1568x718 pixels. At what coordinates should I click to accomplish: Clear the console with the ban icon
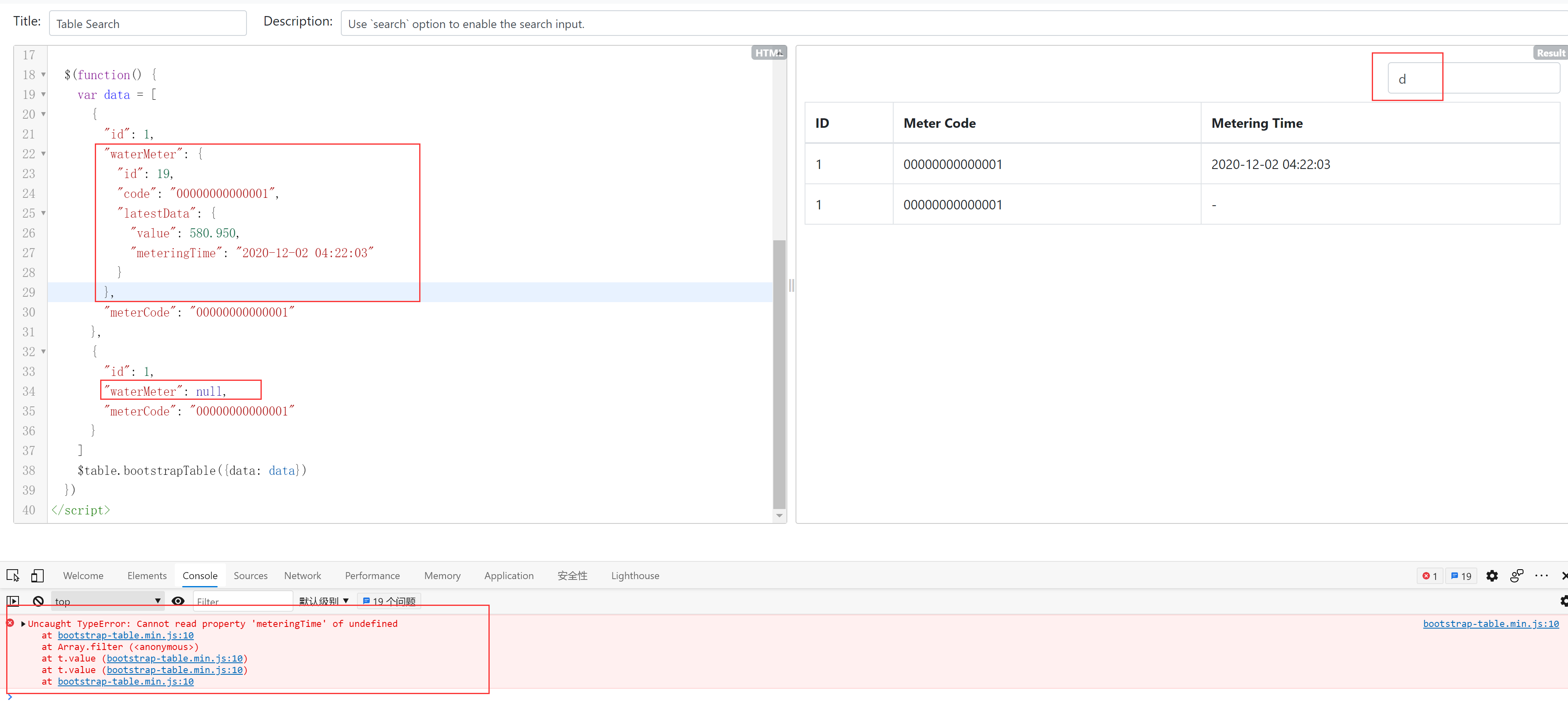38,601
